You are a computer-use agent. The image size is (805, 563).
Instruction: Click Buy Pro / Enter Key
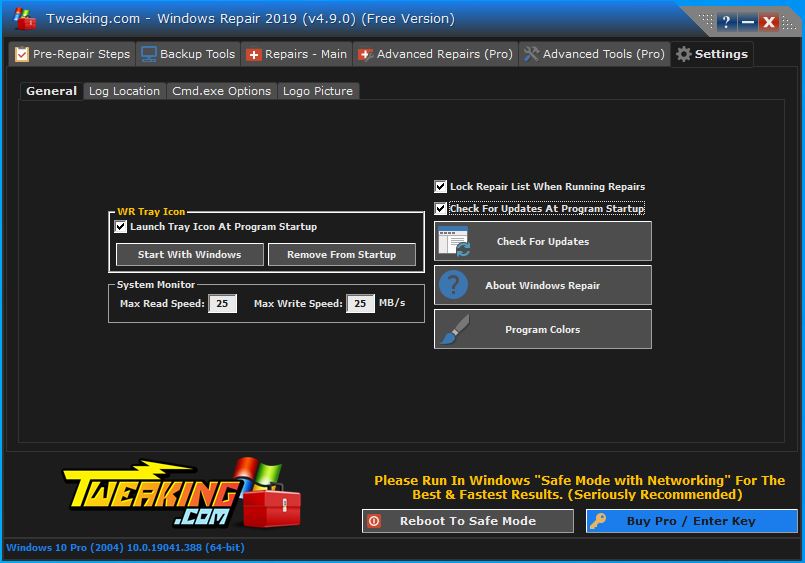[x=692, y=521]
